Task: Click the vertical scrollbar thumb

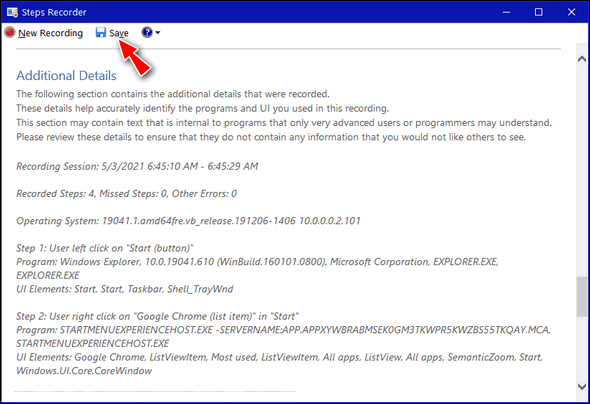Action: coord(582,296)
